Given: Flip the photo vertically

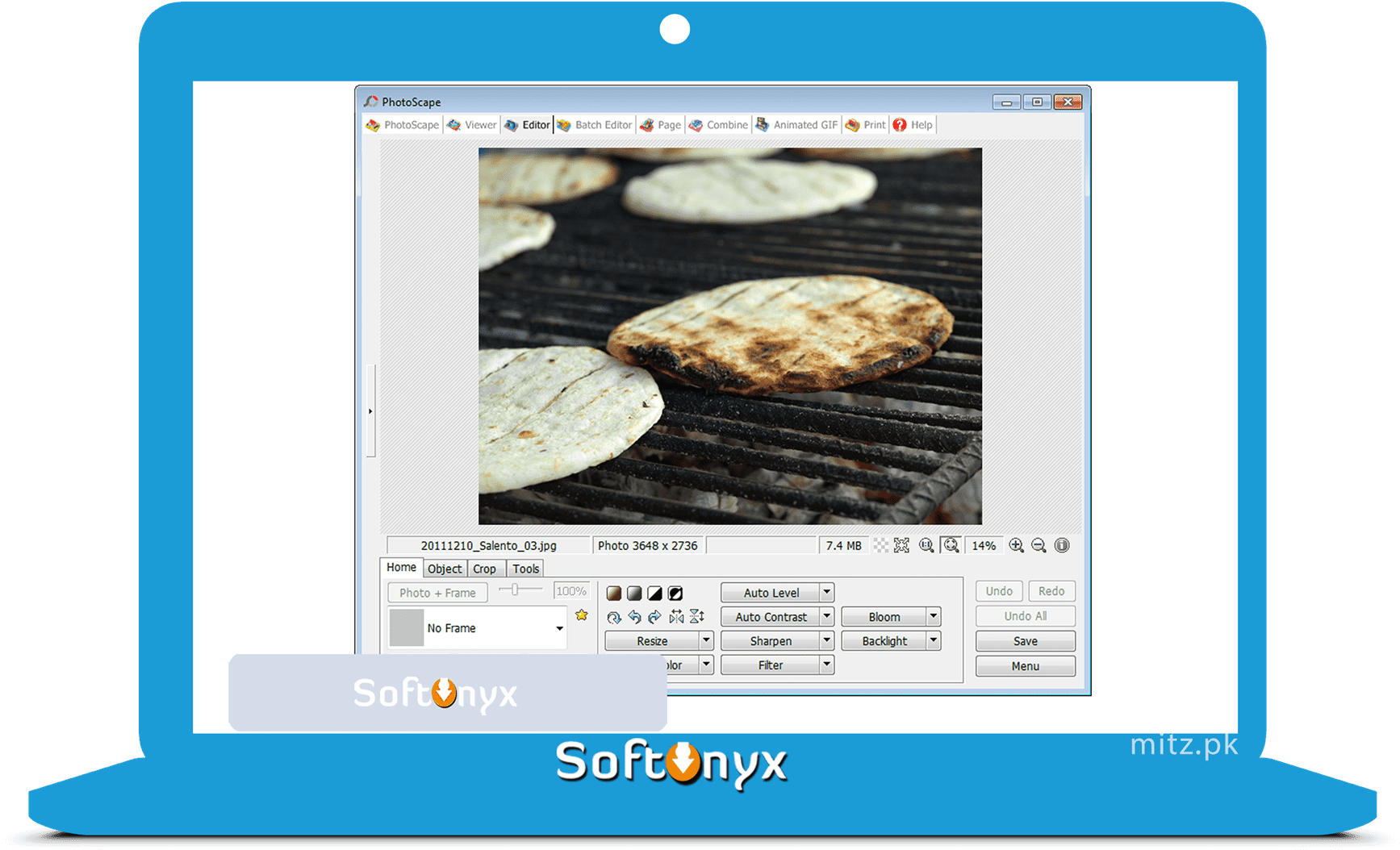Looking at the screenshot, I should coord(697,617).
